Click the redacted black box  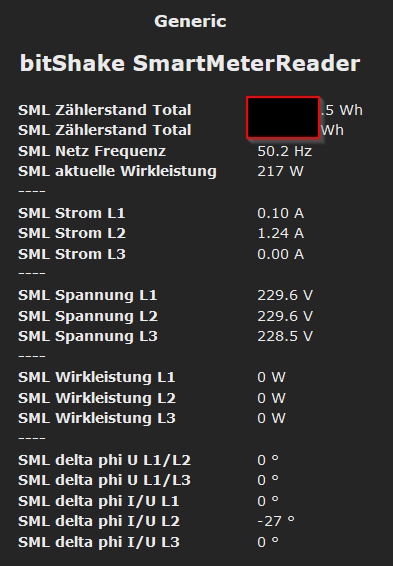click(283, 117)
